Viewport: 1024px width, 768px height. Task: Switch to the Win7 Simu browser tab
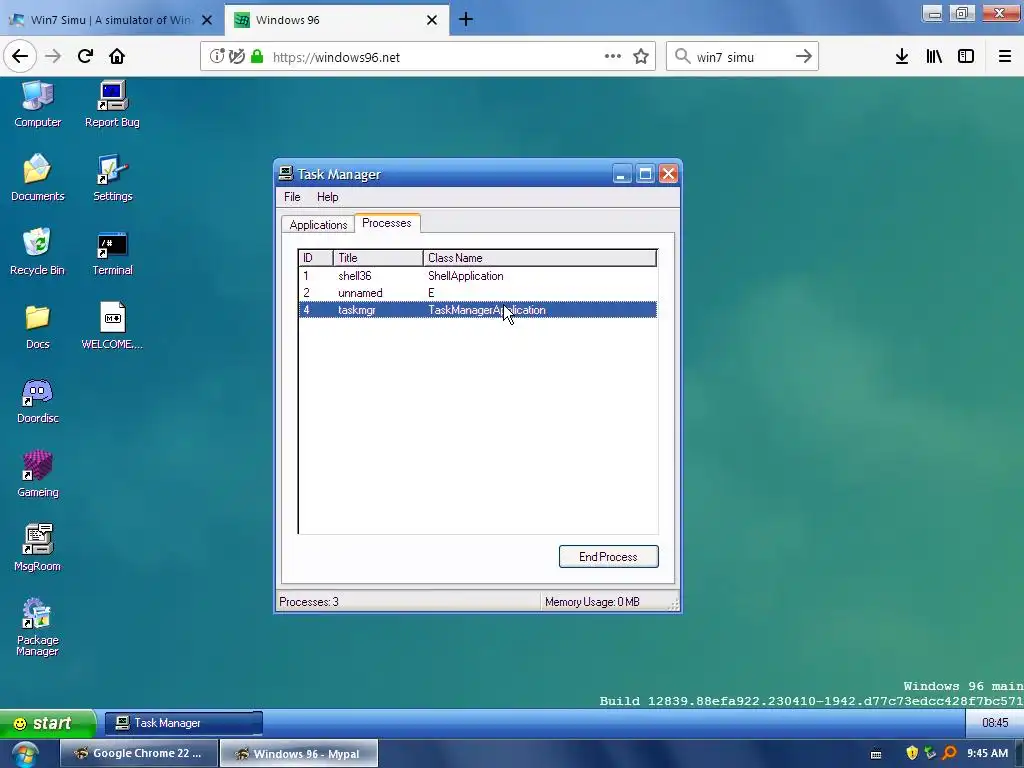111,20
